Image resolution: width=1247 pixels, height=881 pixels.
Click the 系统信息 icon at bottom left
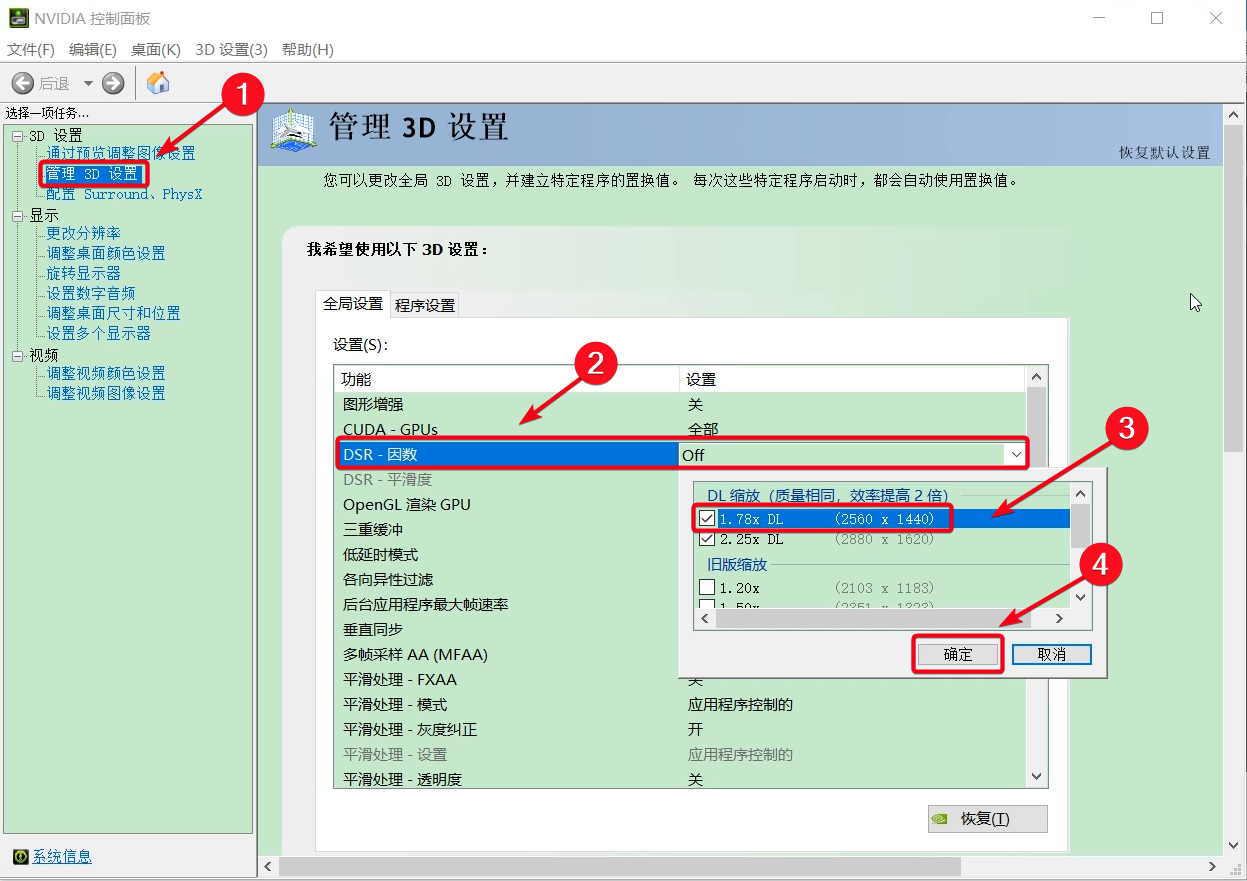point(20,857)
